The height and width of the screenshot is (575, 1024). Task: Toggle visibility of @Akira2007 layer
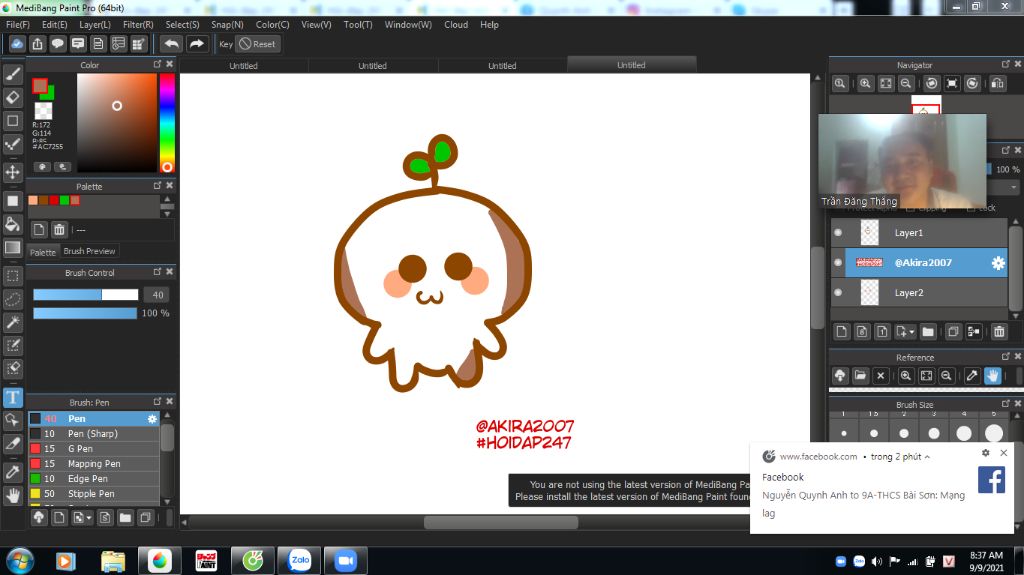(839, 263)
